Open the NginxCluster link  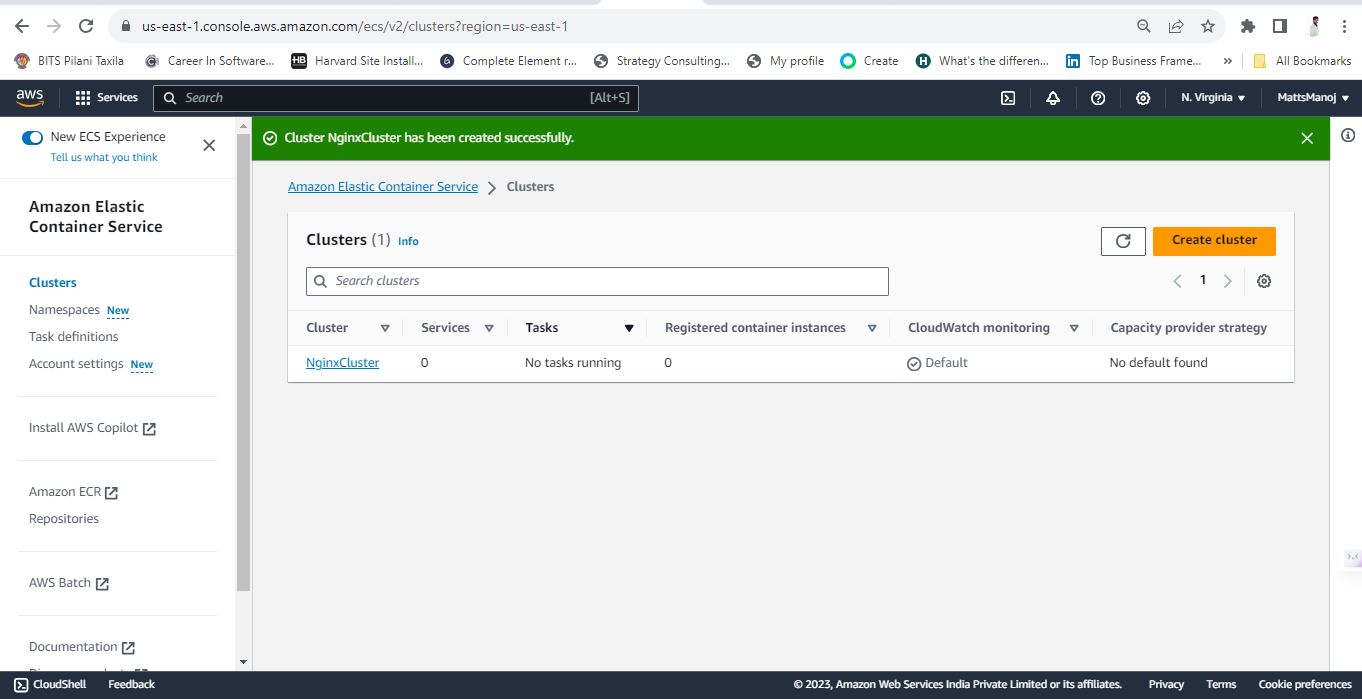(x=342, y=363)
